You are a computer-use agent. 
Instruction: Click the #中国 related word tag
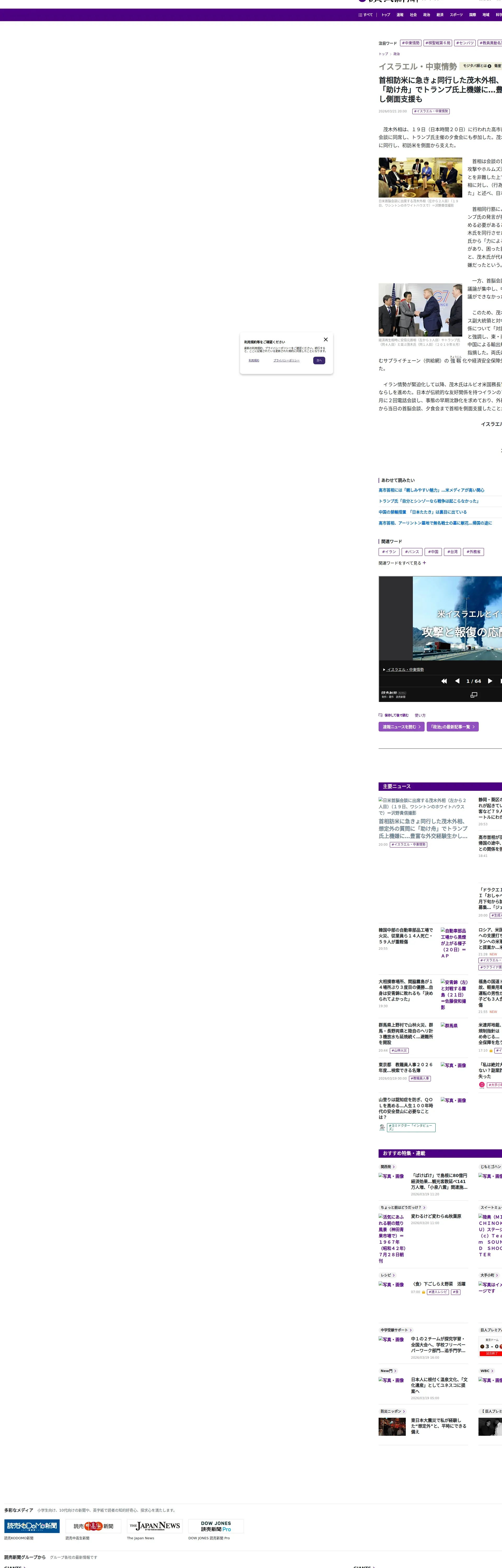(433, 552)
